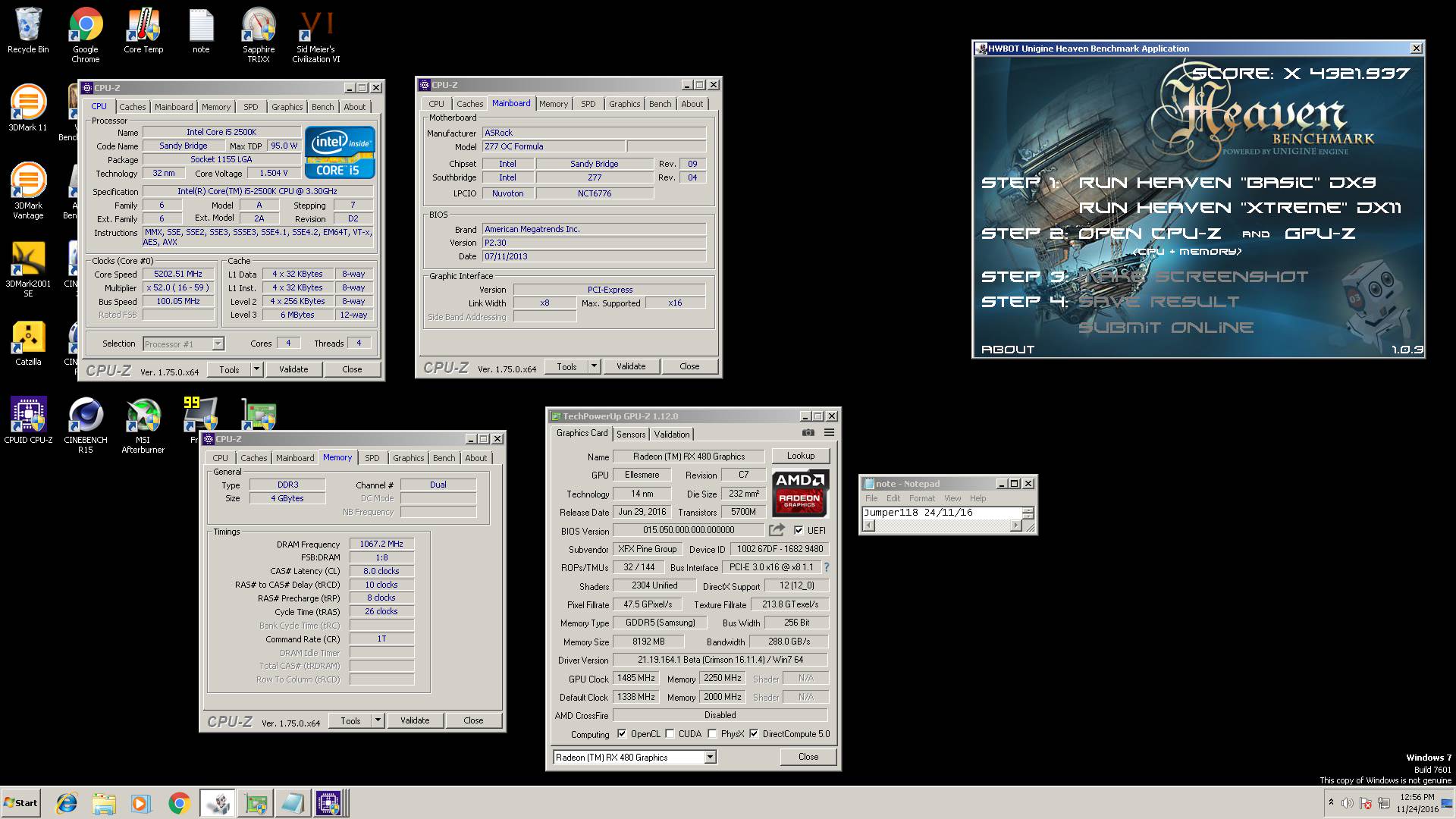Open 3DMark2001 SE desktop icon

click(28, 269)
